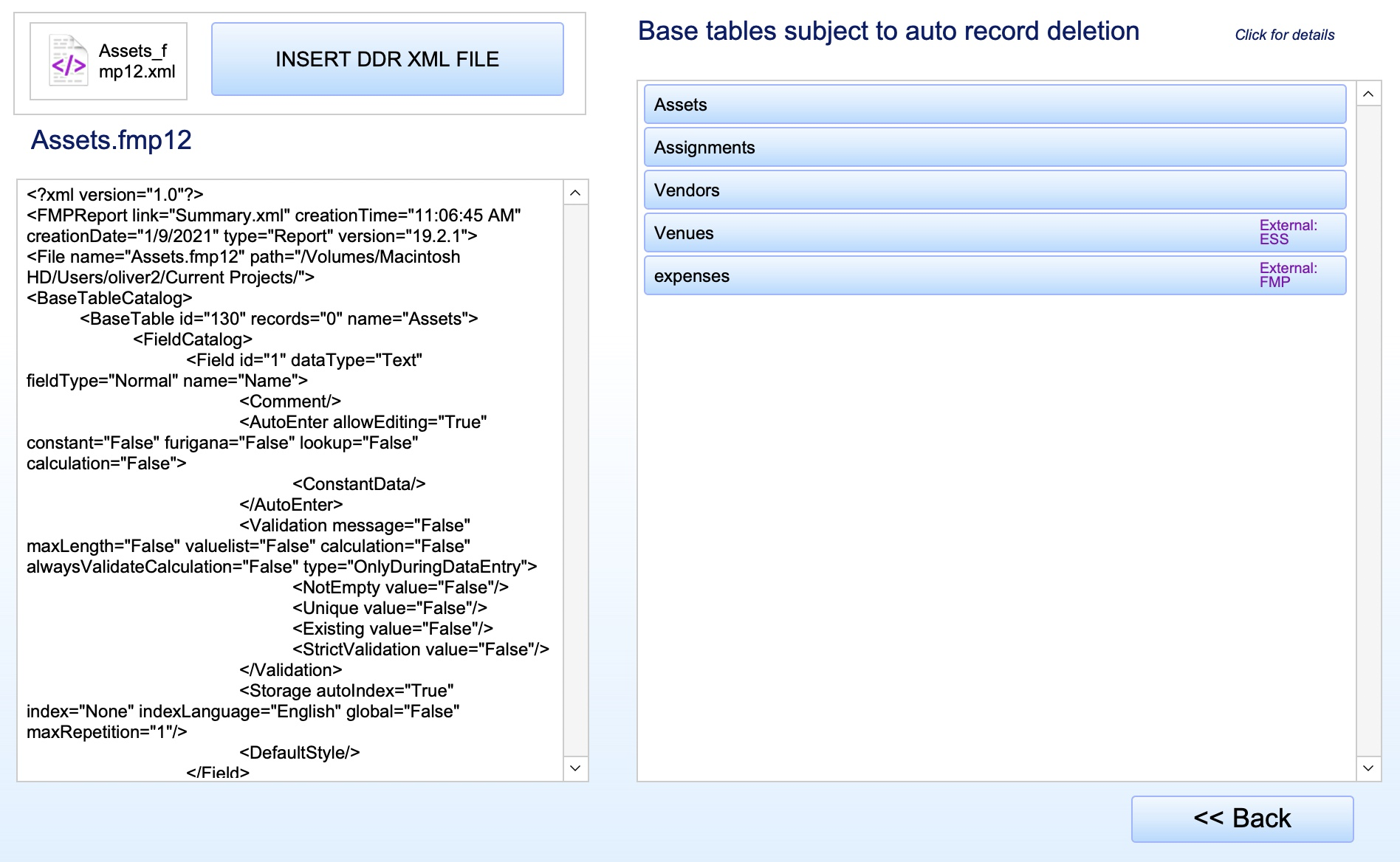
Task: Open the expenses base table row
Action: tap(995, 276)
